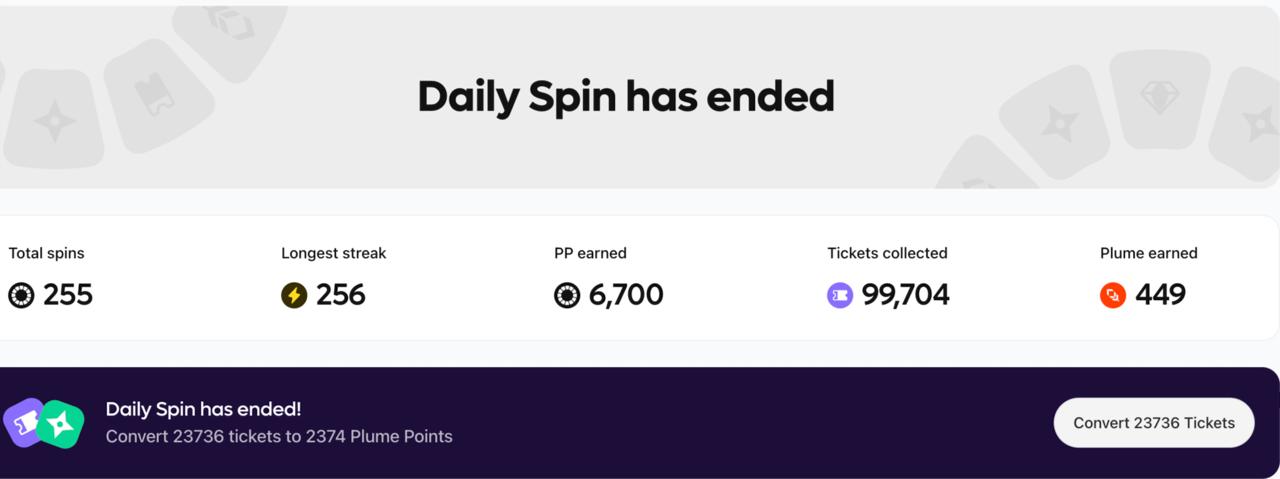
Task: Click the purple Tickets collected icon
Action: [840, 295]
